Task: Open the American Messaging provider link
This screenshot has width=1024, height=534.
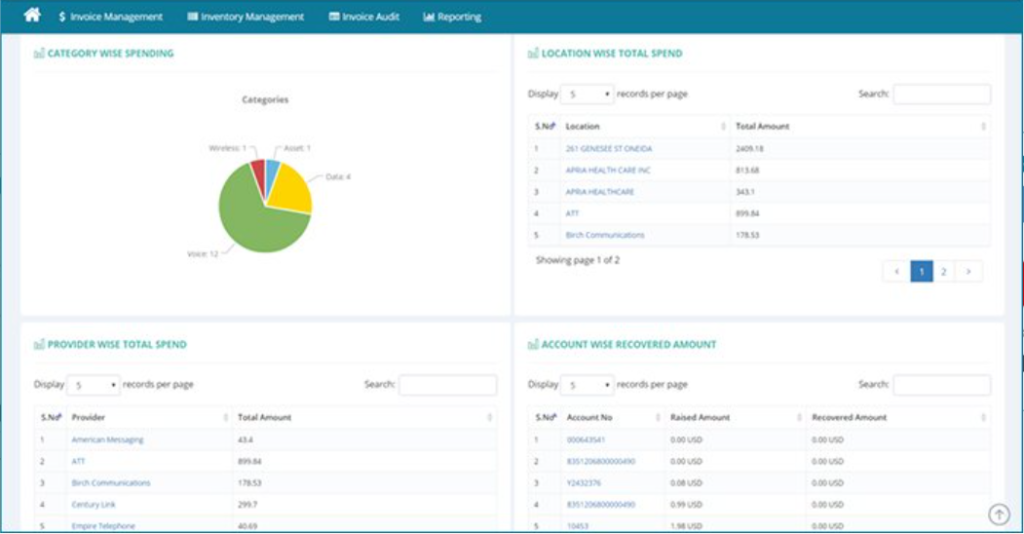Action: click(107, 440)
